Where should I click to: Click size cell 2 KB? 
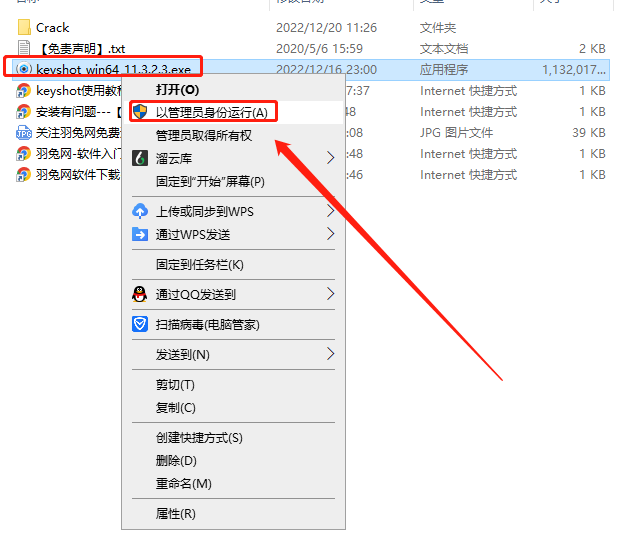click(x=592, y=49)
